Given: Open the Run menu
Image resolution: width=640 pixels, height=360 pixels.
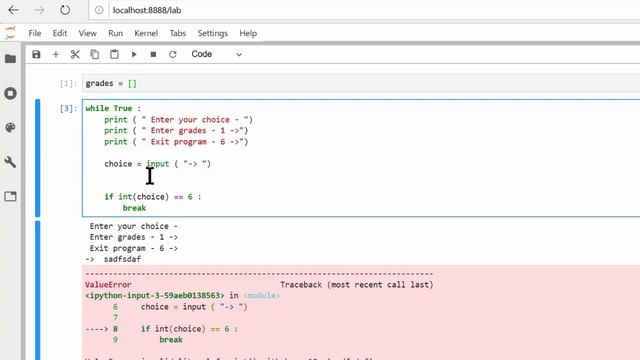Looking at the screenshot, I should click(116, 33).
